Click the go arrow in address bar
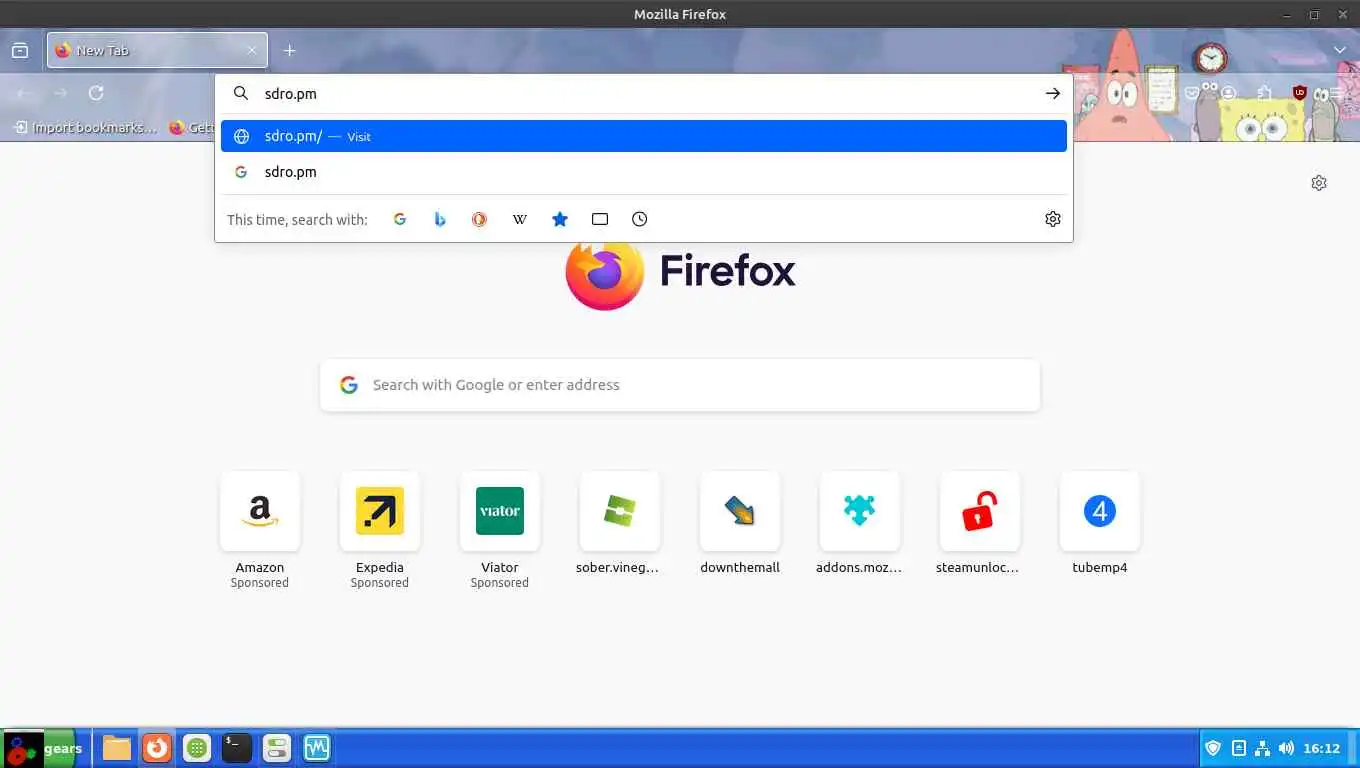Image resolution: width=1360 pixels, height=768 pixels. 1052,93
